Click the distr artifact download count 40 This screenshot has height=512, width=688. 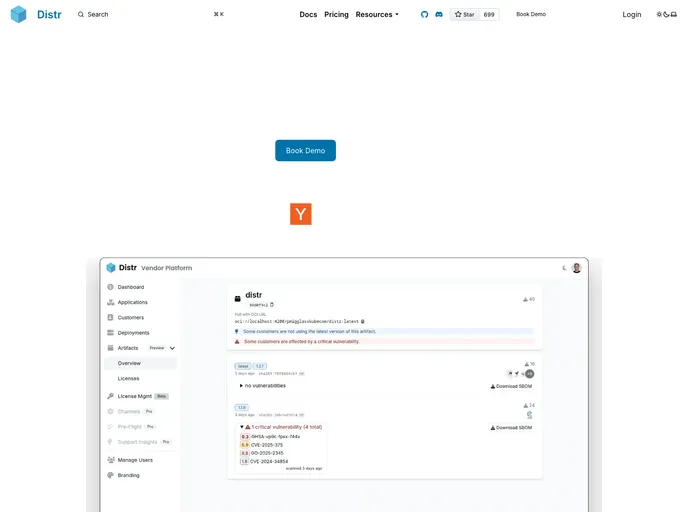pos(529,299)
